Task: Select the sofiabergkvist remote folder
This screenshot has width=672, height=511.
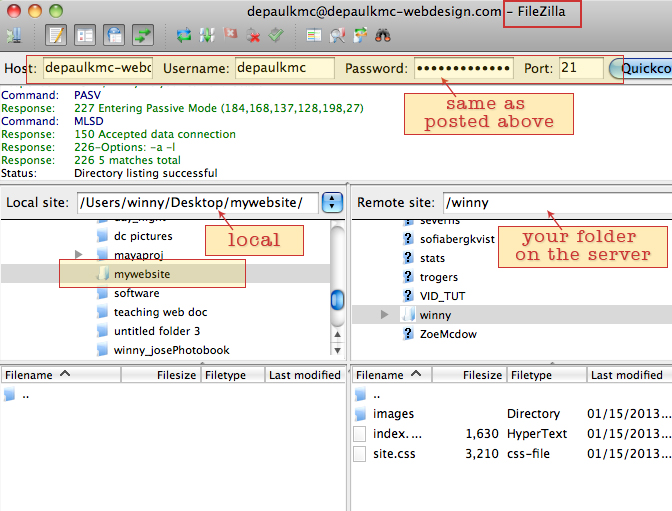Action: (x=457, y=239)
